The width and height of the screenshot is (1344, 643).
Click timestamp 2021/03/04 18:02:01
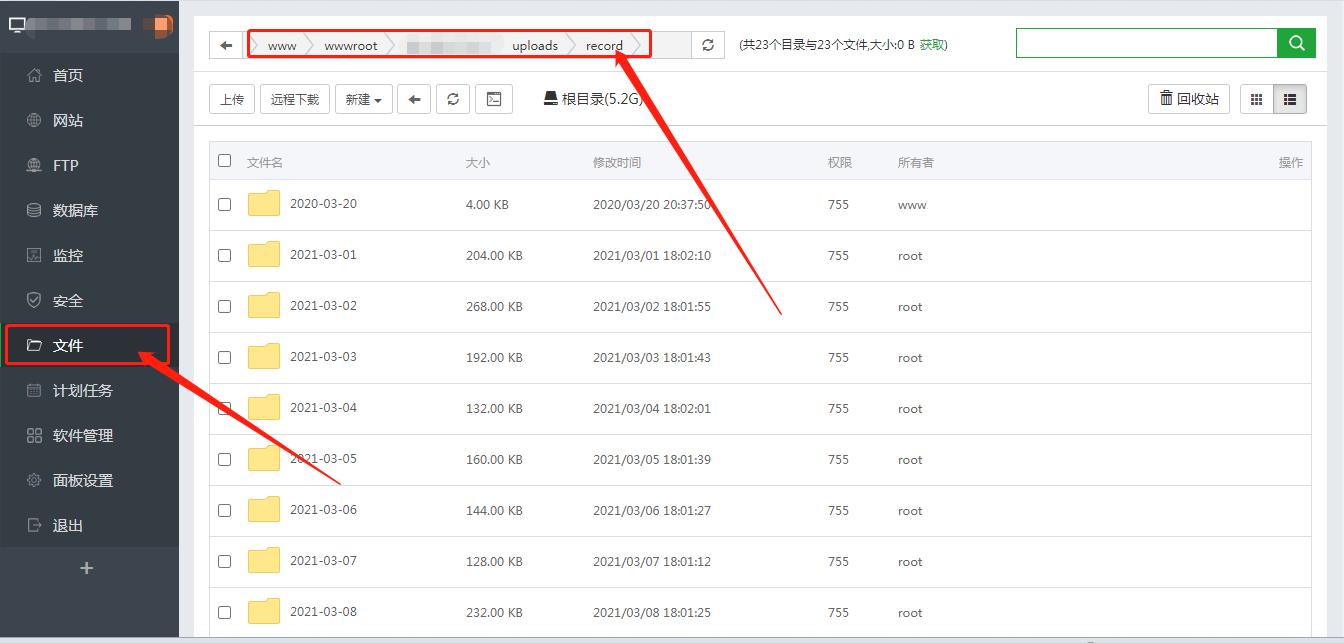click(652, 409)
